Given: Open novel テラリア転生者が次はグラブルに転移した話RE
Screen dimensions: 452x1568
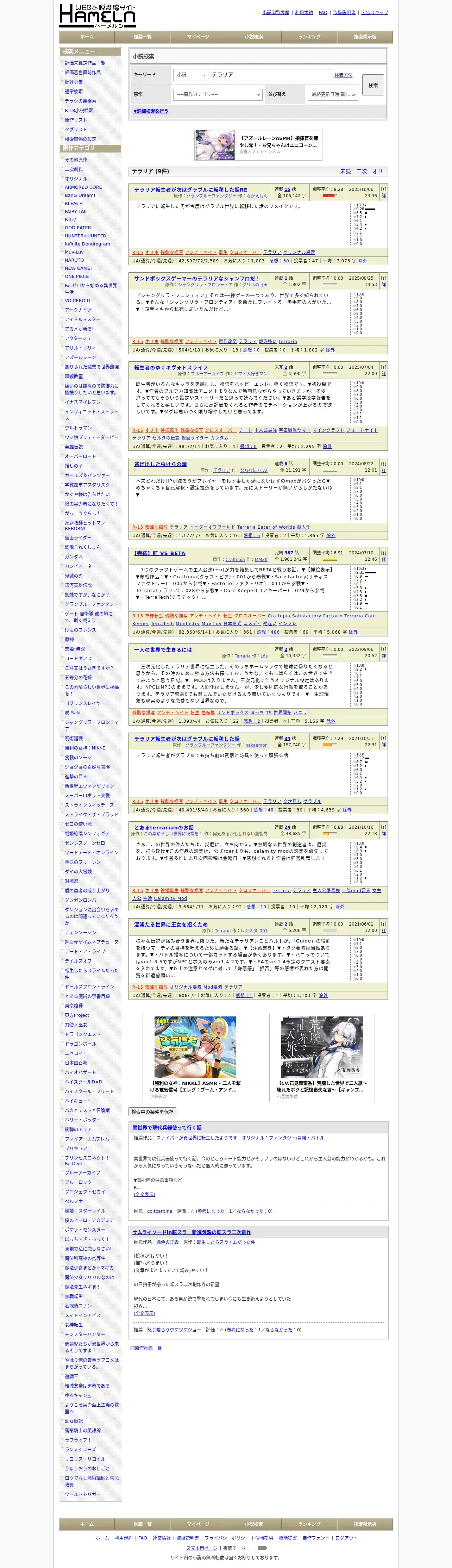Looking at the screenshot, I should coord(190,190).
